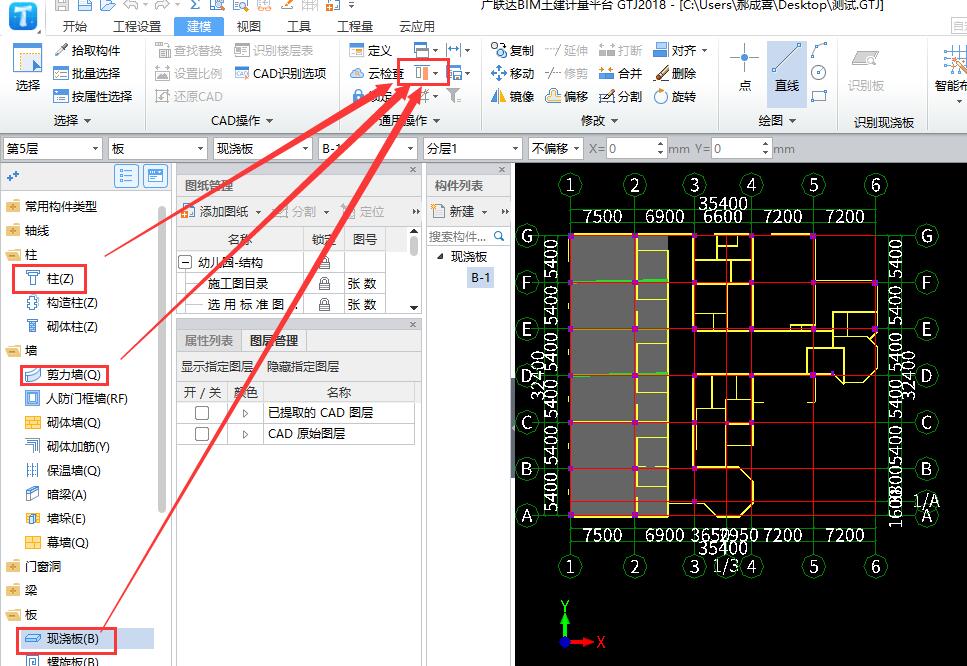Viewport: 967px width, 666px height.
Task: Click the 镜像 mirror tool
Action: 512,96
